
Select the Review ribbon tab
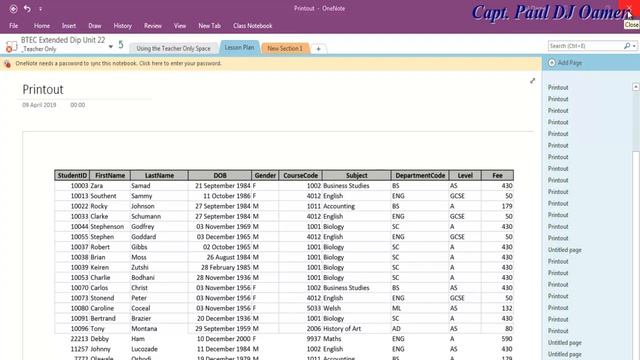153,26
